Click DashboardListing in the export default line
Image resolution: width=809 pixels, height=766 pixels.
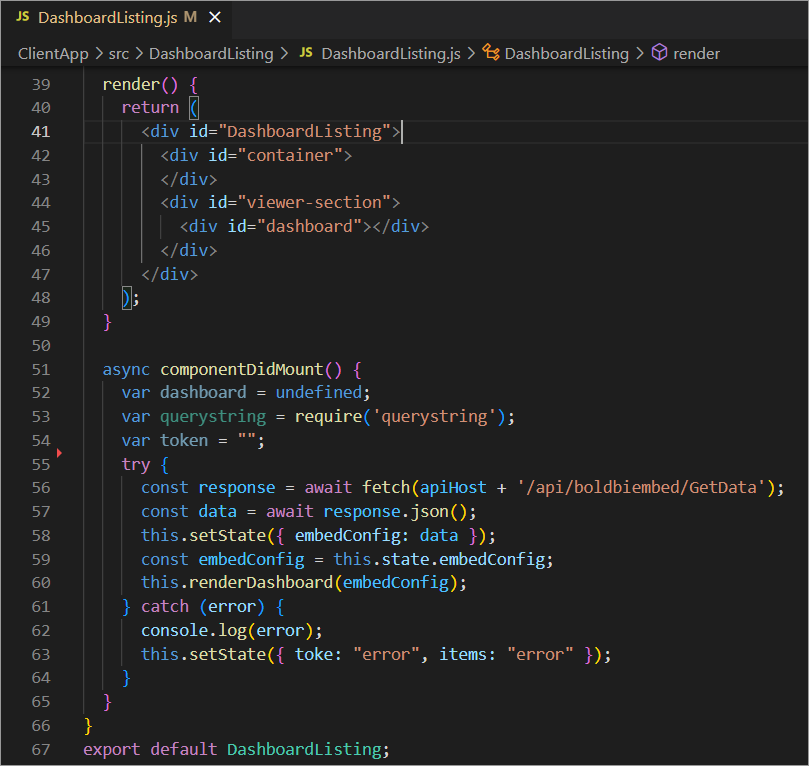click(304, 748)
